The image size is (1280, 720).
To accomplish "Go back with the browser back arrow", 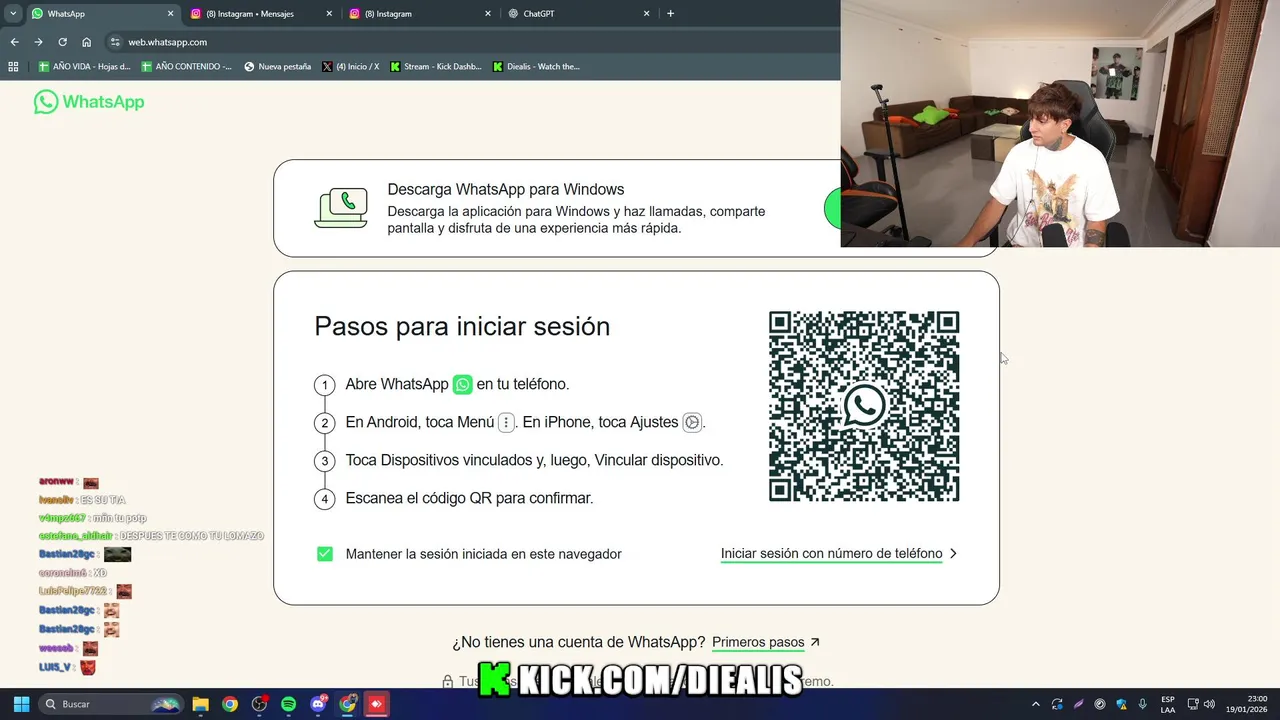I will click(x=14, y=42).
